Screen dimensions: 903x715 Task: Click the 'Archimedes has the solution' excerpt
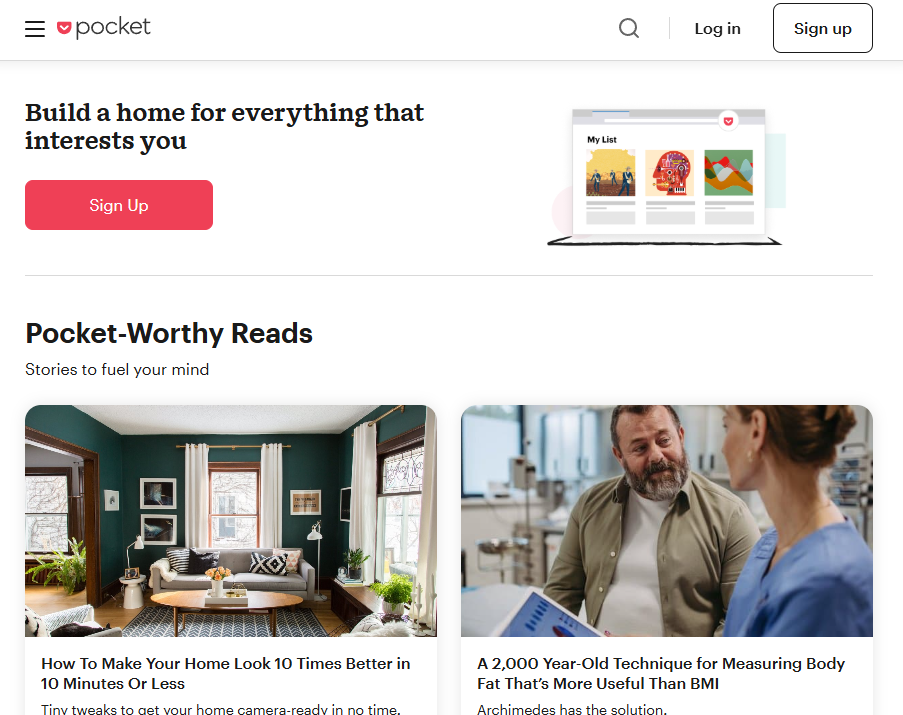point(572,709)
